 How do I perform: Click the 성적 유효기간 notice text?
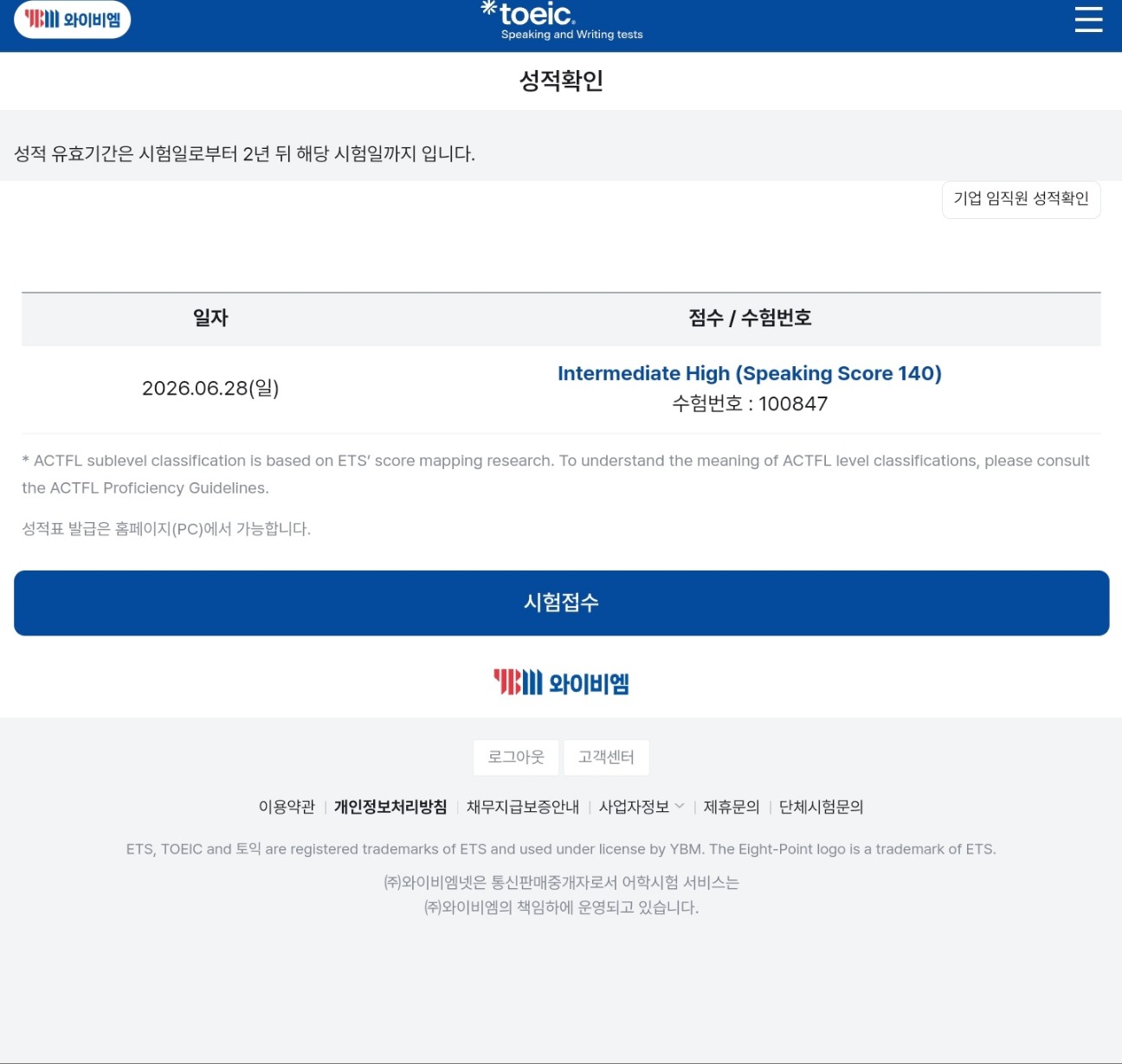tap(245, 154)
